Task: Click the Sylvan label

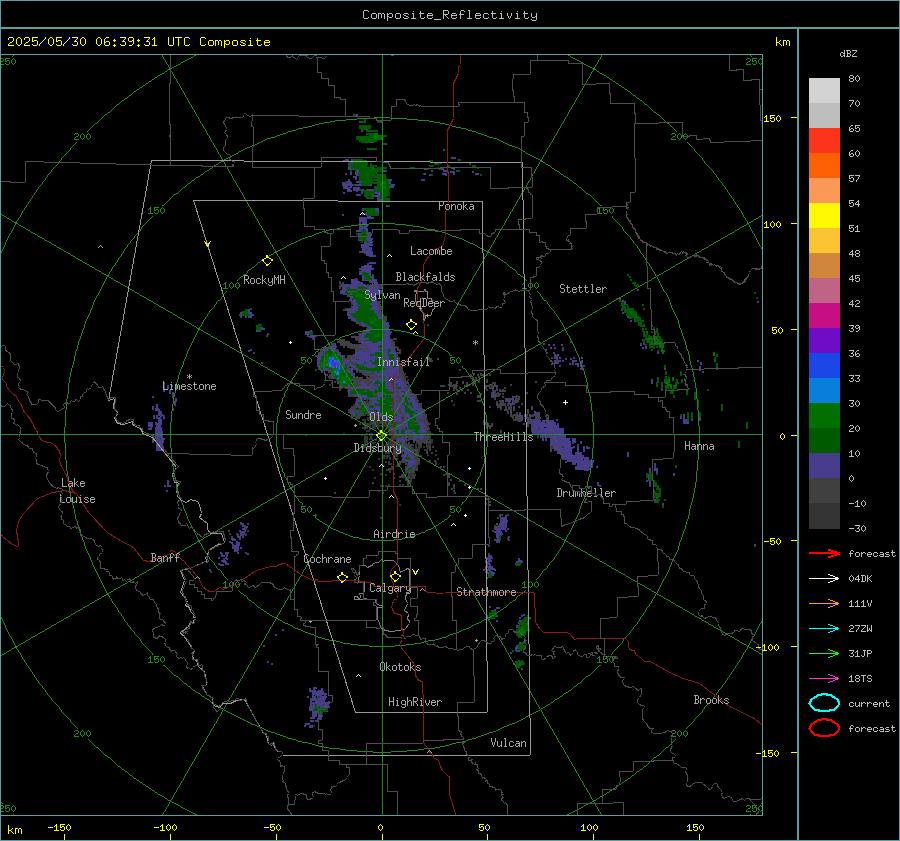Action: coord(382,296)
